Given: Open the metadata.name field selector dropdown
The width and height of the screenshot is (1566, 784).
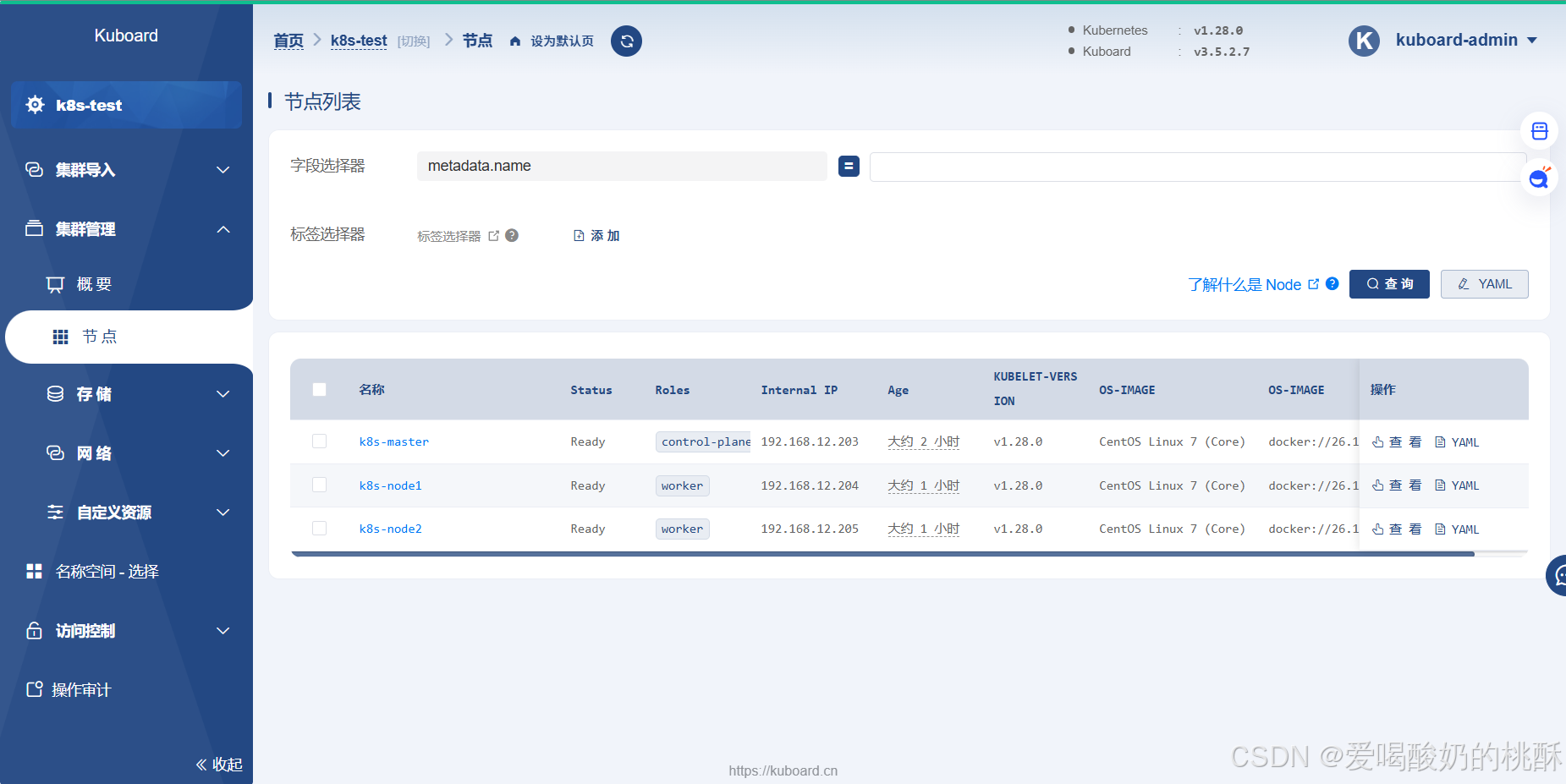Looking at the screenshot, I should click(x=622, y=167).
